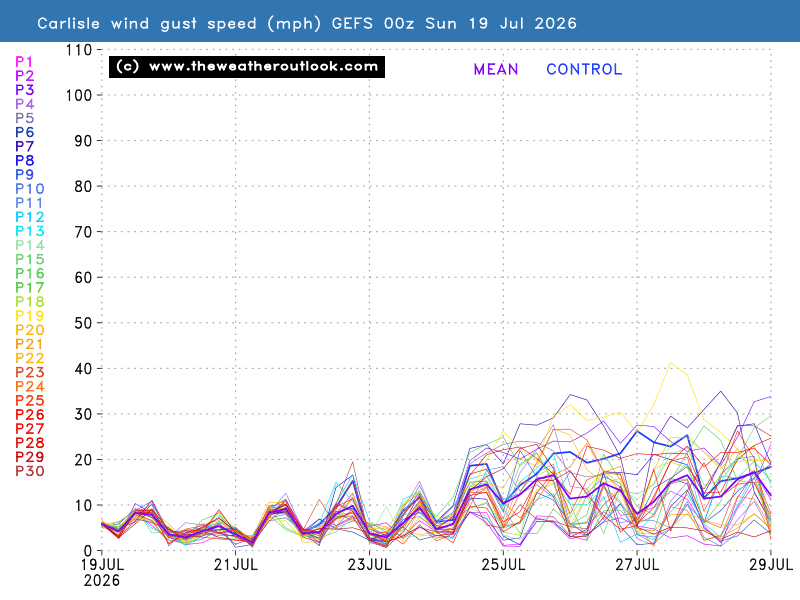This screenshot has height=600, width=800.
Task: Click the MEAN legend label
Action: (496, 69)
